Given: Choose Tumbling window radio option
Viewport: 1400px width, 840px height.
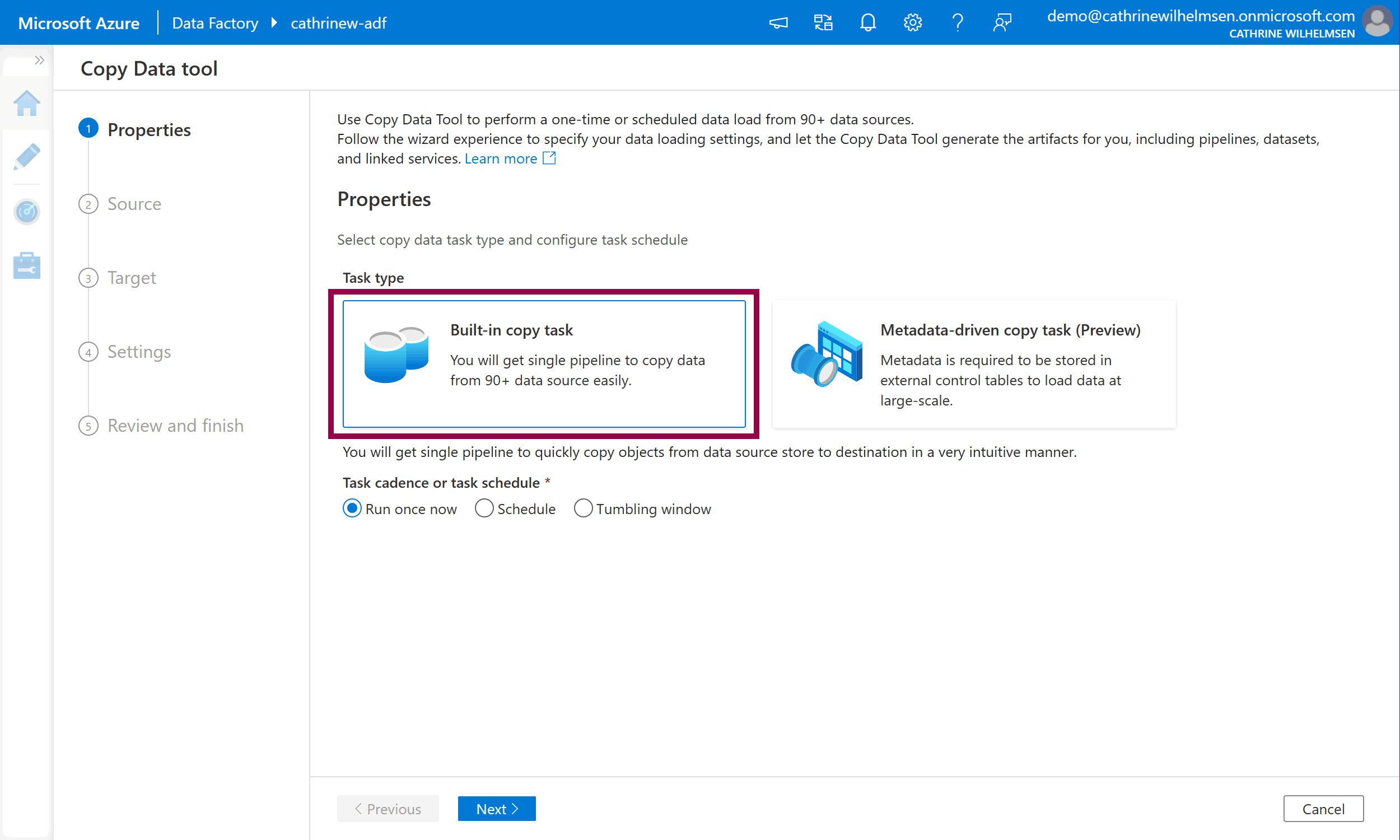Looking at the screenshot, I should (583, 508).
